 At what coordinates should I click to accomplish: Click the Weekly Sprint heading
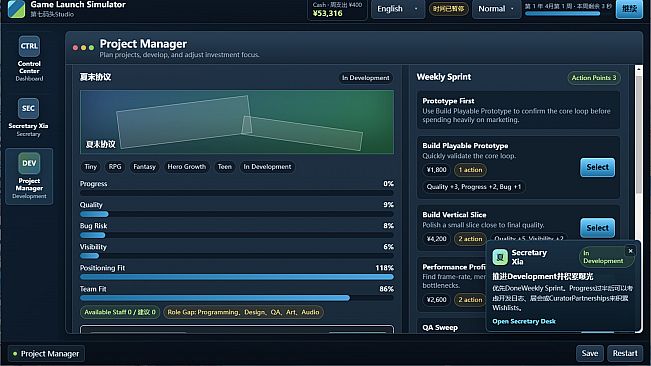[x=444, y=77]
